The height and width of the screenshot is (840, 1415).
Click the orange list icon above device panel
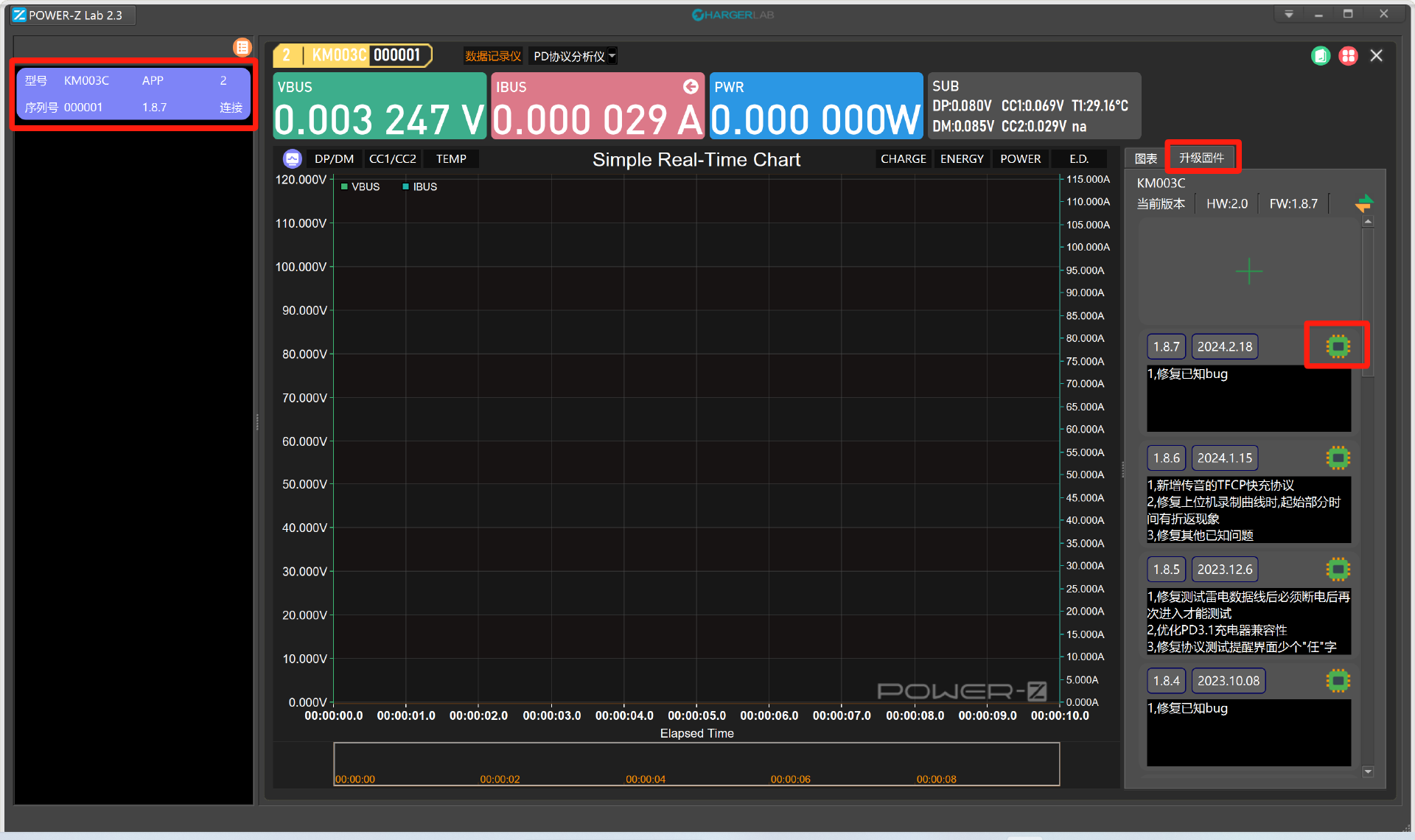point(242,47)
